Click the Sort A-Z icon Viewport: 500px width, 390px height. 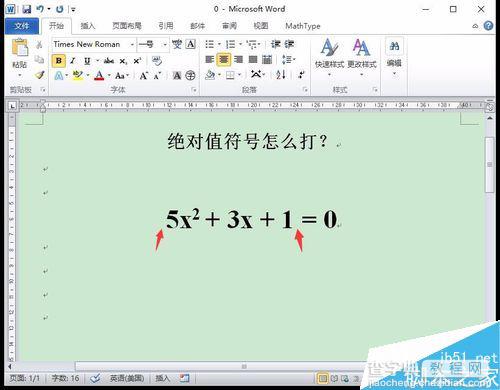(x=281, y=75)
